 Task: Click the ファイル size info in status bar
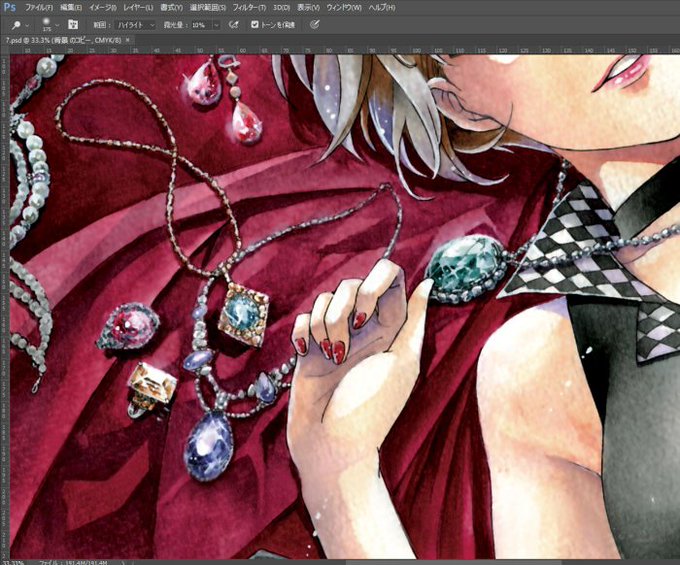[73, 562]
